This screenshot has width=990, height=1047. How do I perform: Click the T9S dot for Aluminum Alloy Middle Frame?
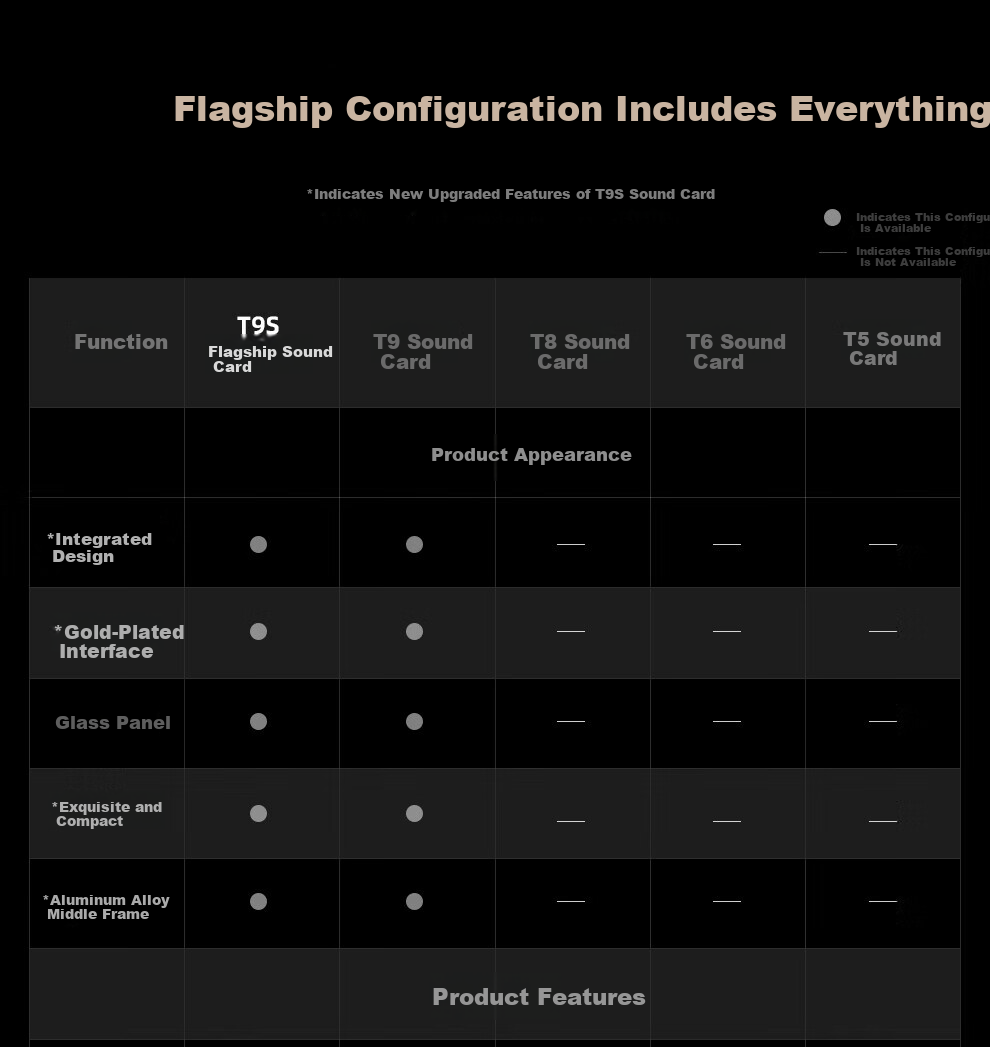tap(258, 901)
